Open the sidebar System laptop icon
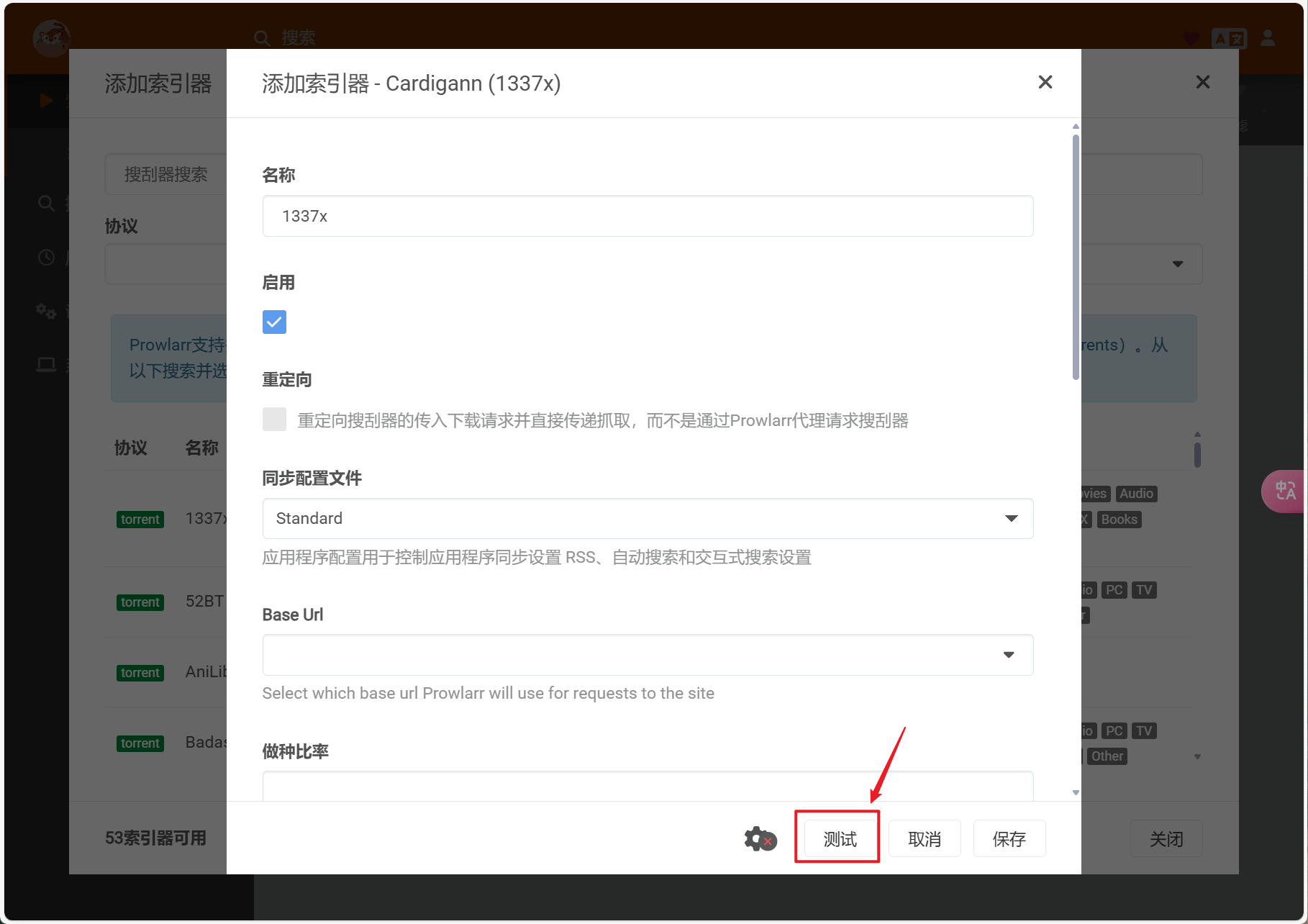This screenshot has width=1308, height=924. 46,365
